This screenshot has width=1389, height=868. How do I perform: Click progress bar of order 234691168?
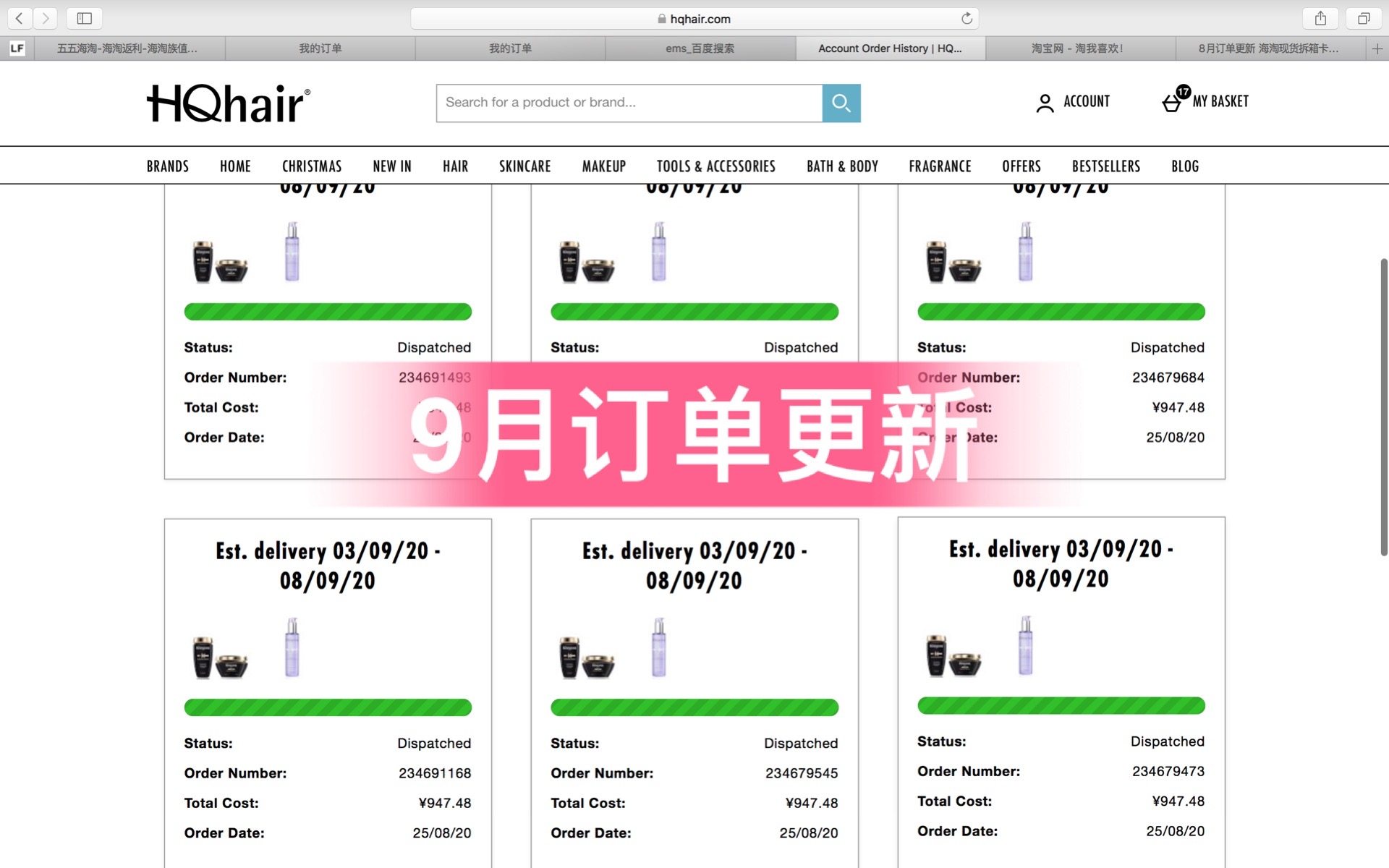(328, 707)
